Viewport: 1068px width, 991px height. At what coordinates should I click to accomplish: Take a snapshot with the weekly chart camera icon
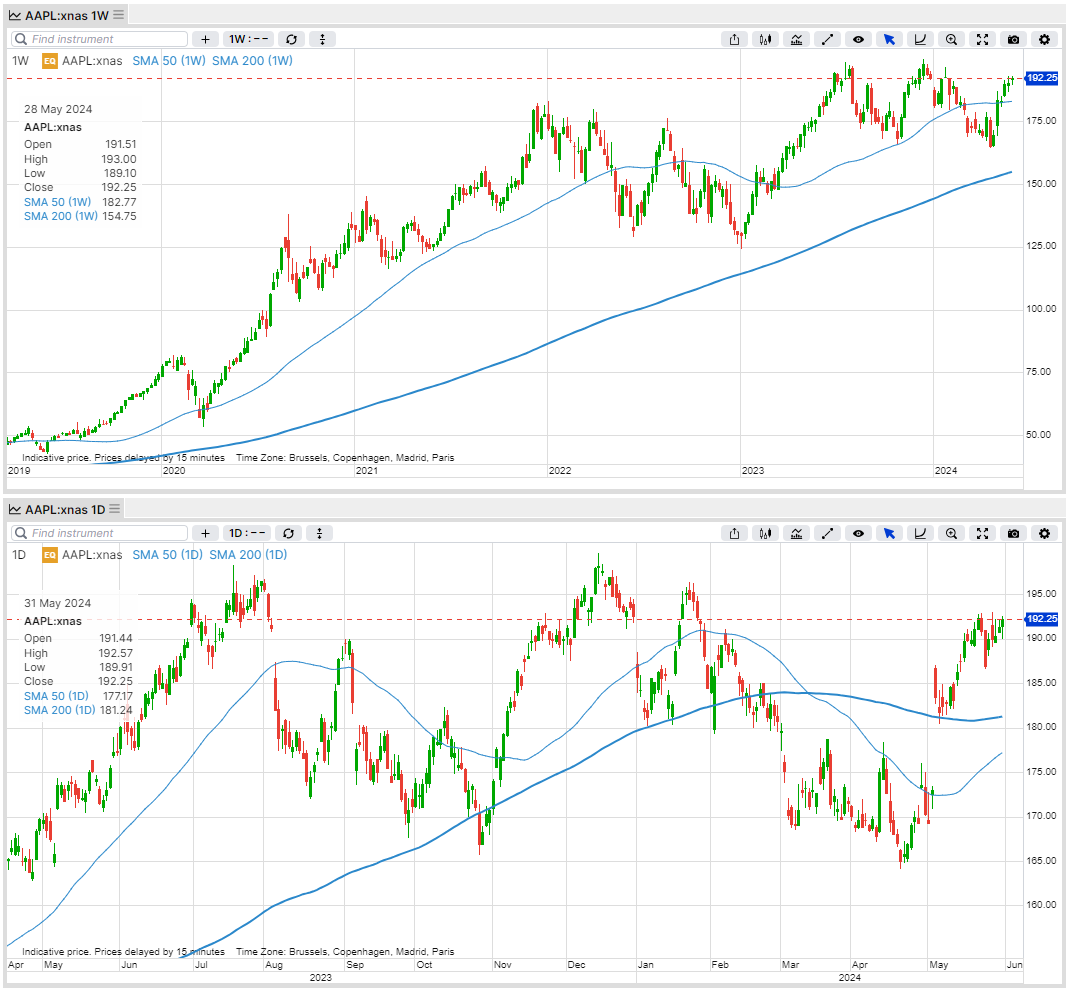[x=1013, y=39]
